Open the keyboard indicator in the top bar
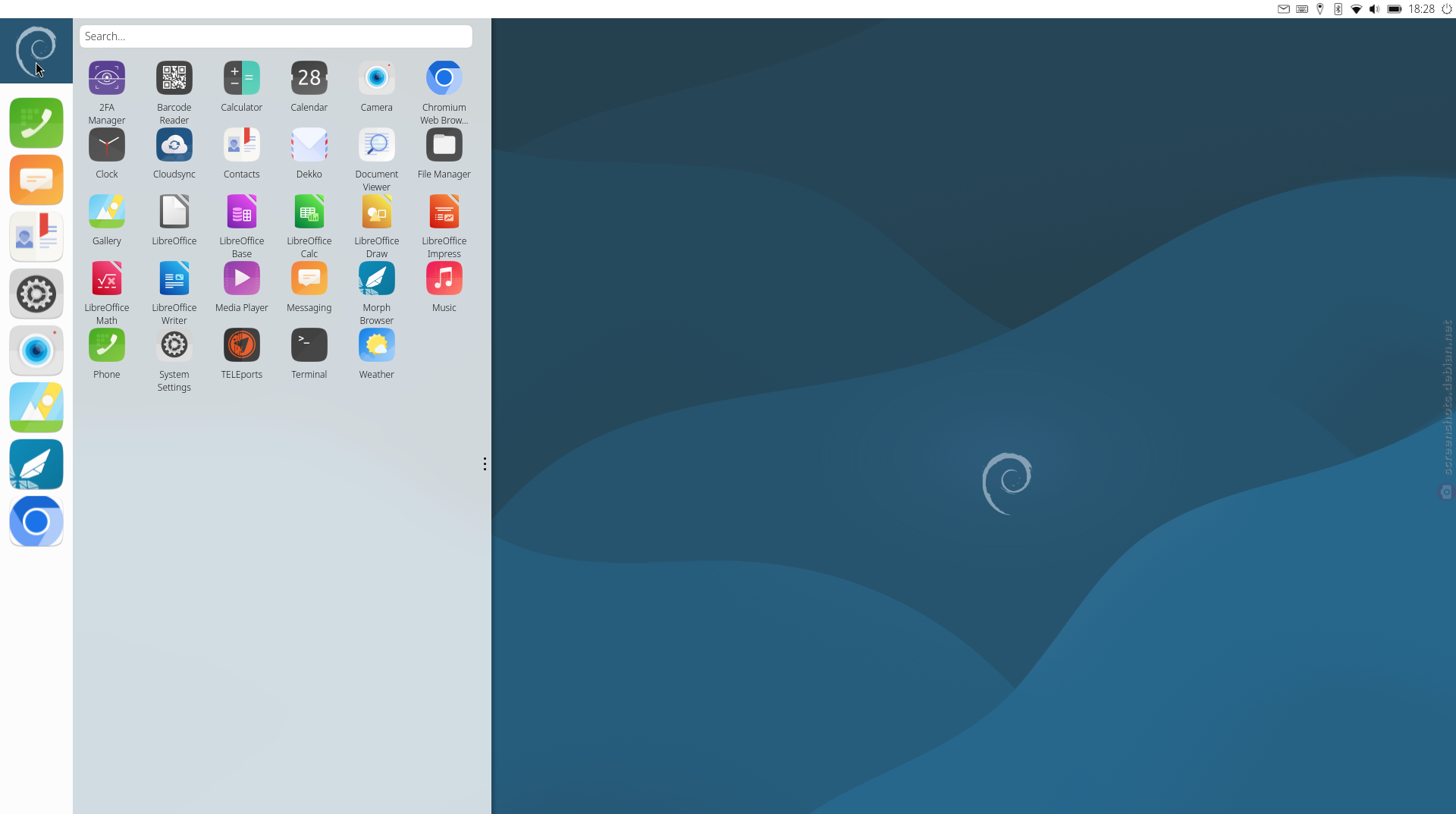 pyautogui.click(x=1302, y=9)
